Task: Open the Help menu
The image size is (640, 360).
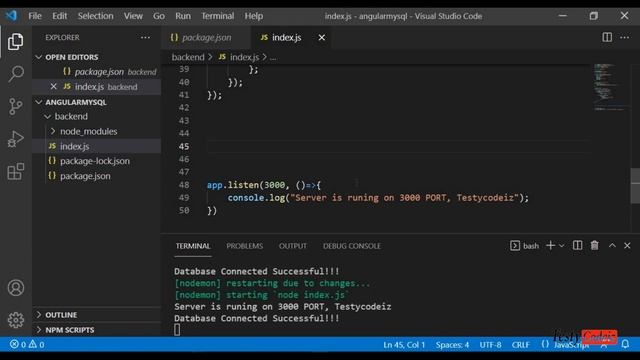Action: pos(253,16)
